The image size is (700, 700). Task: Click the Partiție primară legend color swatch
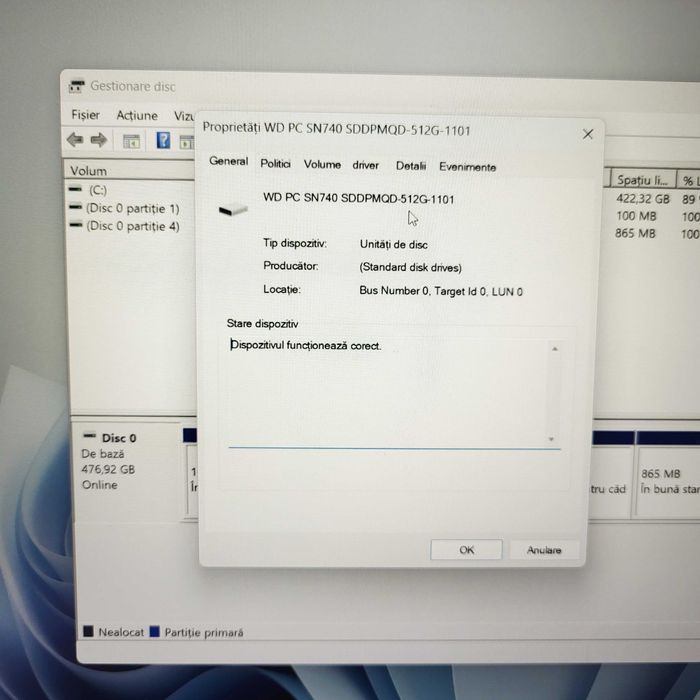tap(154, 632)
